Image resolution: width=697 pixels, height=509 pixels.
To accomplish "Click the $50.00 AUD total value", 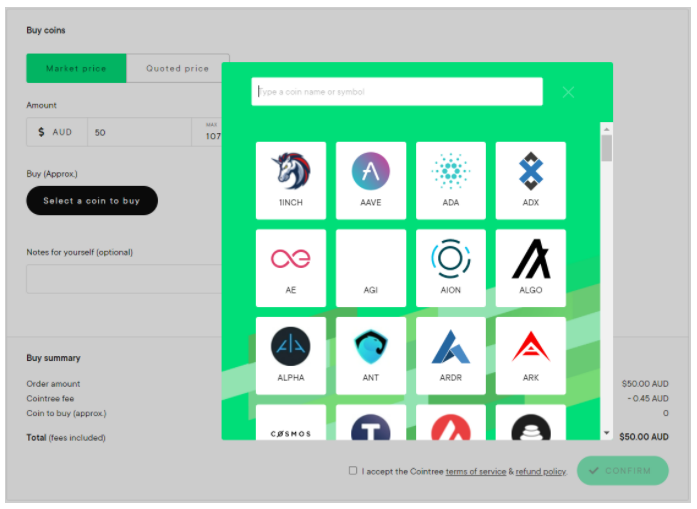I will 644,437.
